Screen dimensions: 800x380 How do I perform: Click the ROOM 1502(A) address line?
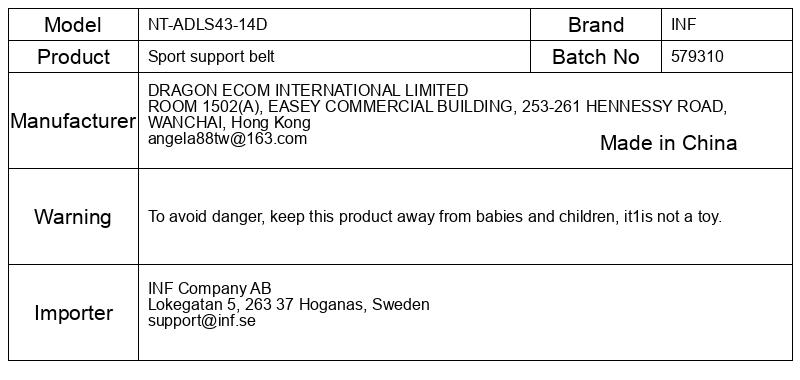[437, 107]
